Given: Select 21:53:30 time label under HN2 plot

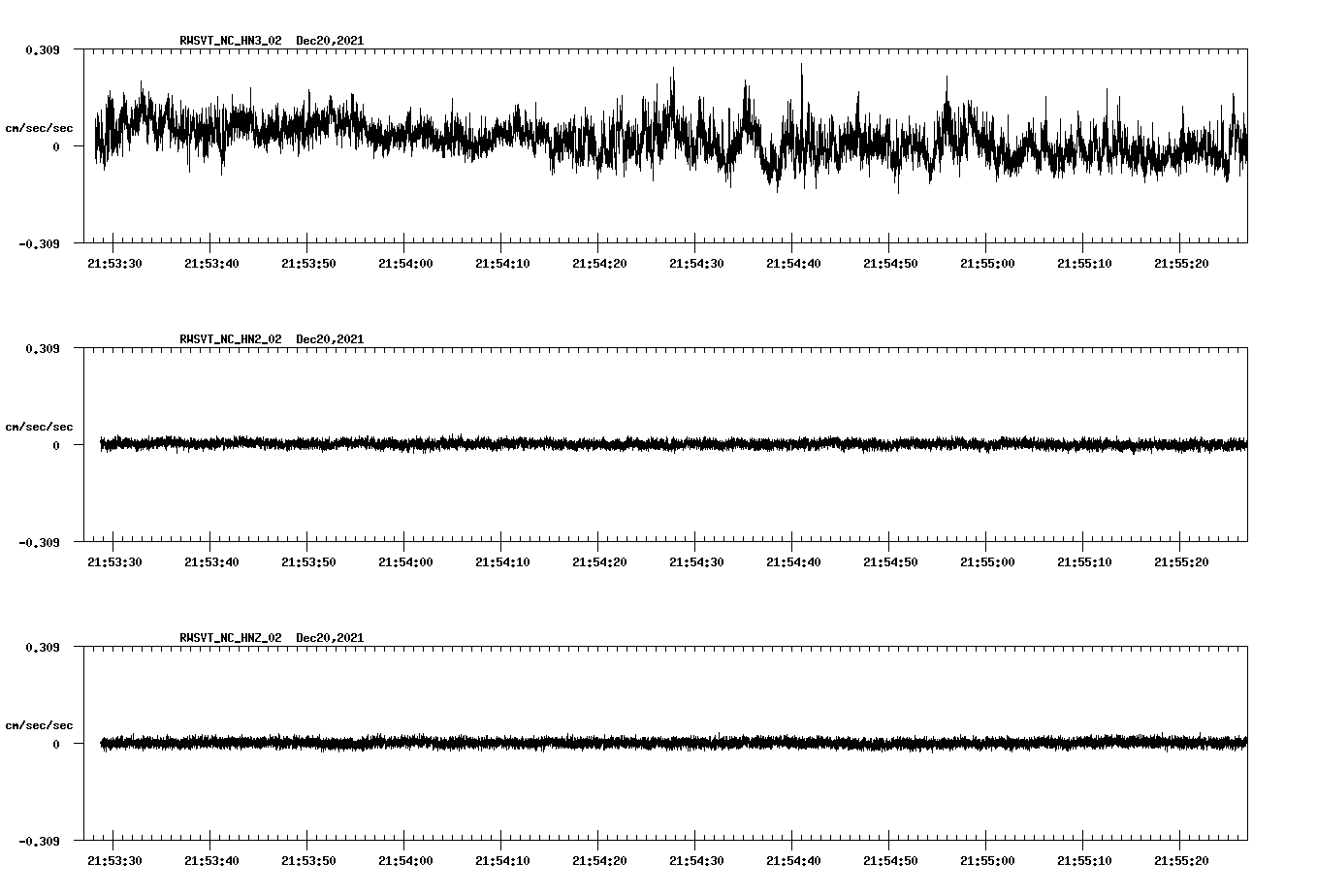Looking at the screenshot, I should [x=114, y=562].
